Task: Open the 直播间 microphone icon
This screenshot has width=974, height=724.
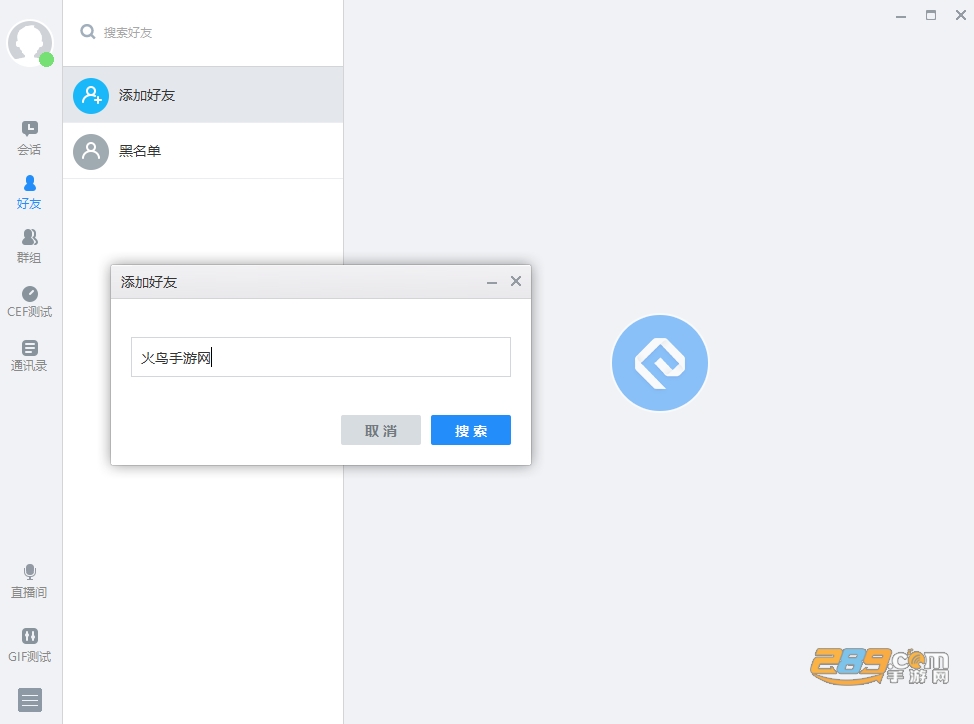Action: click(29, 572)
